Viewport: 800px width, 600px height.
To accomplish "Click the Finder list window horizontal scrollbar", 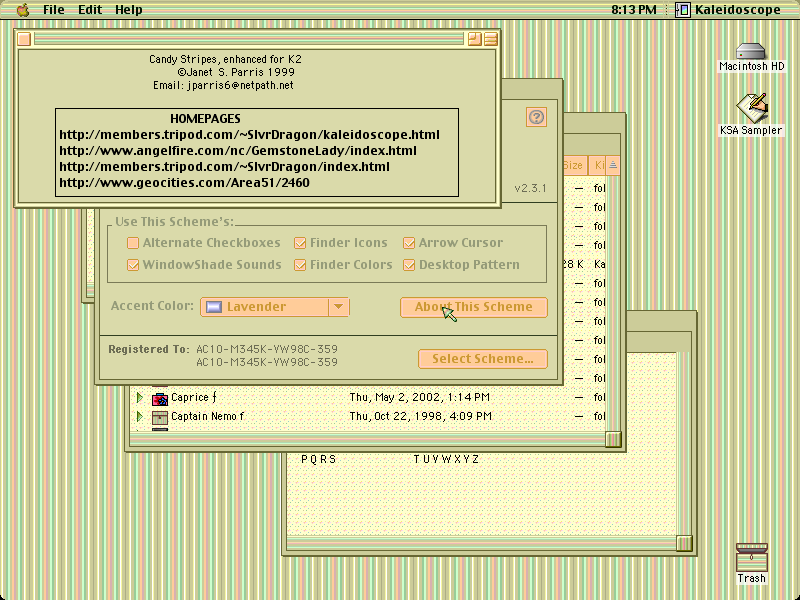I will pyautogui.click(x=367, y=439).
